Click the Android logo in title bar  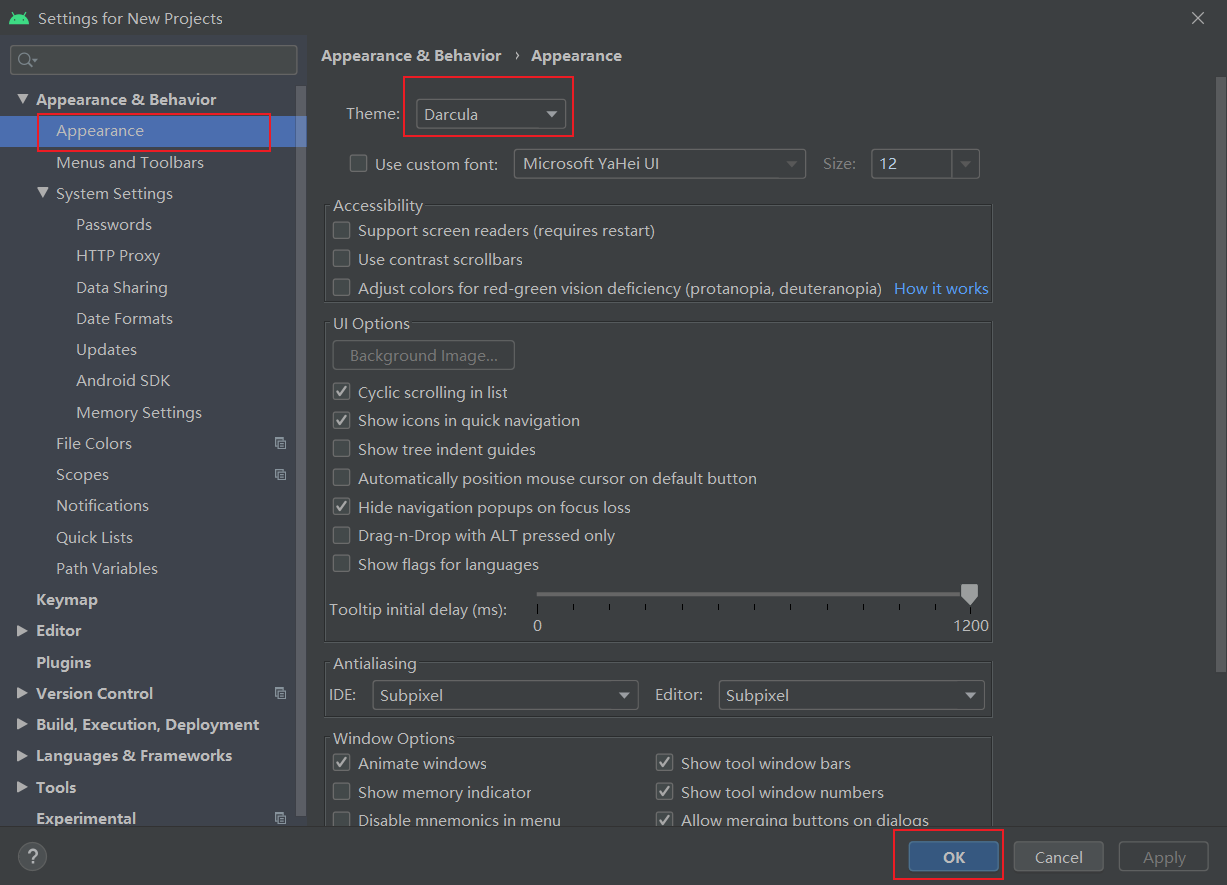pos(19,18)
